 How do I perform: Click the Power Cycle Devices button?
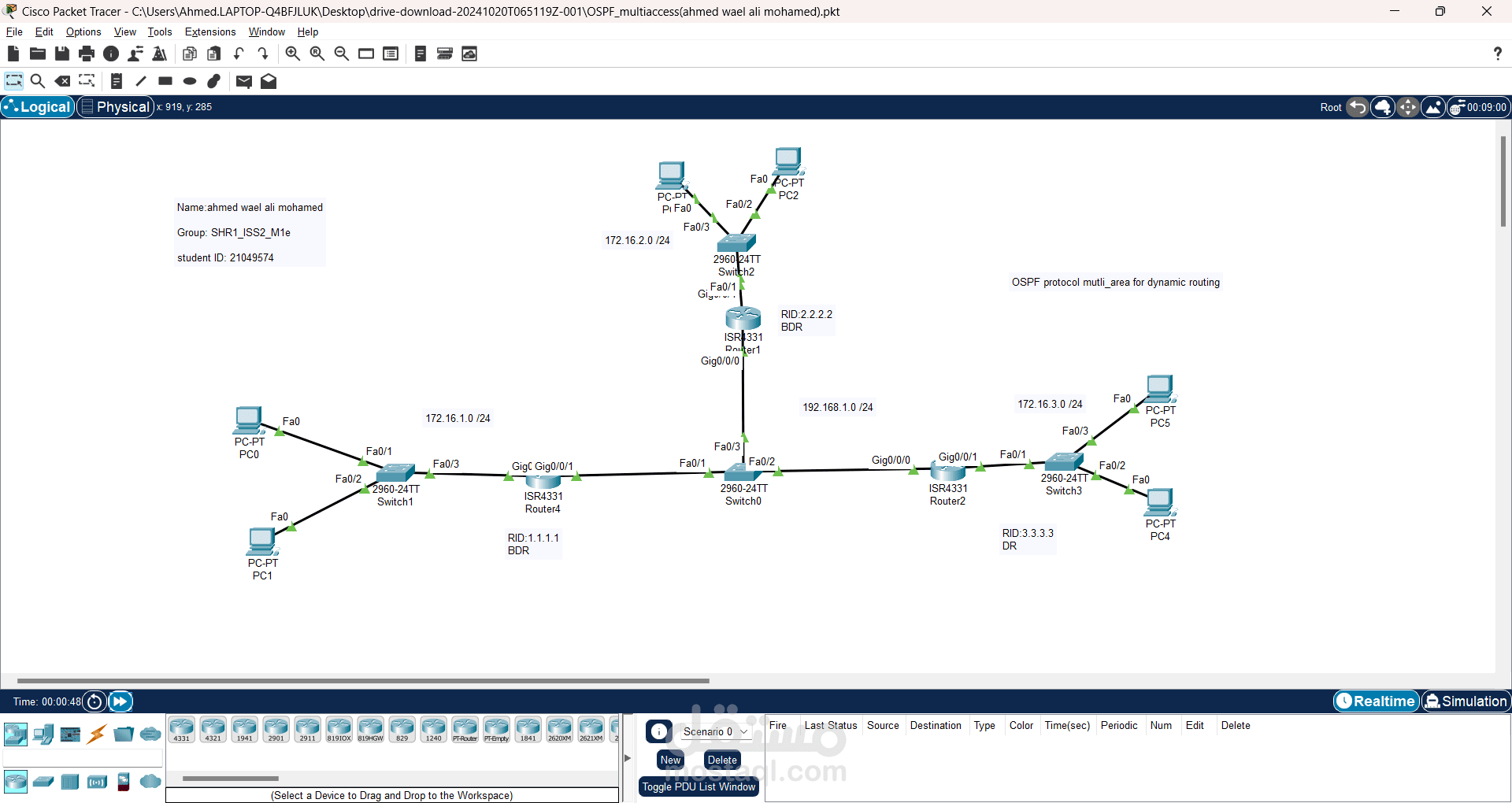(x=94, y=701)
